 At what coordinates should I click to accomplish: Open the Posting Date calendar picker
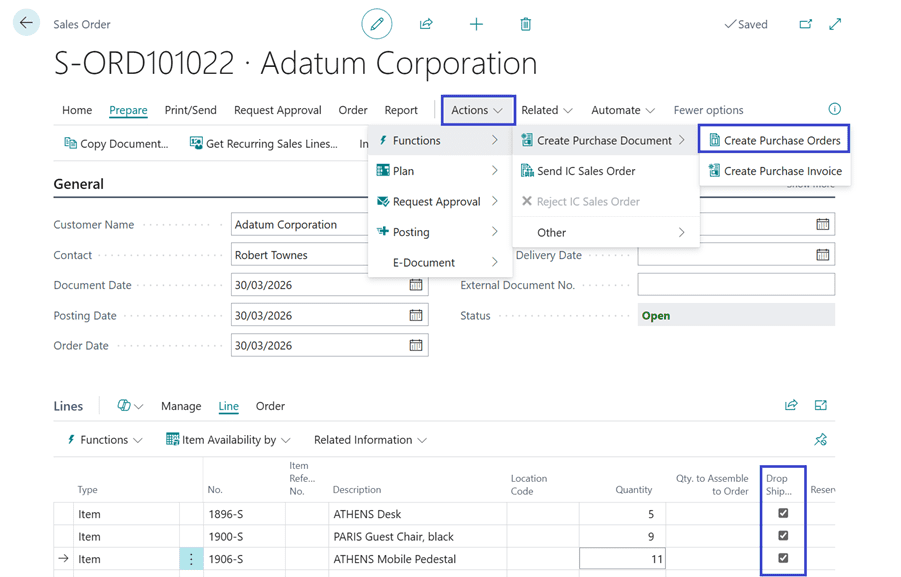(x=416, y=315)
